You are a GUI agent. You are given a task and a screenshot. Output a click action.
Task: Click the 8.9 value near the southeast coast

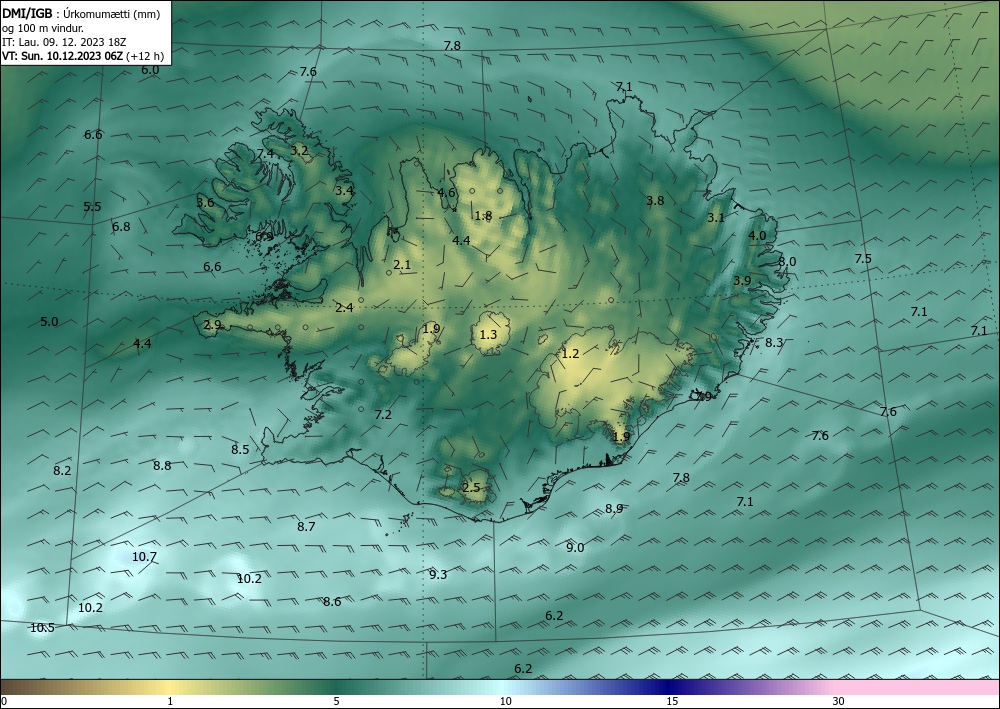tap(614, 508)
